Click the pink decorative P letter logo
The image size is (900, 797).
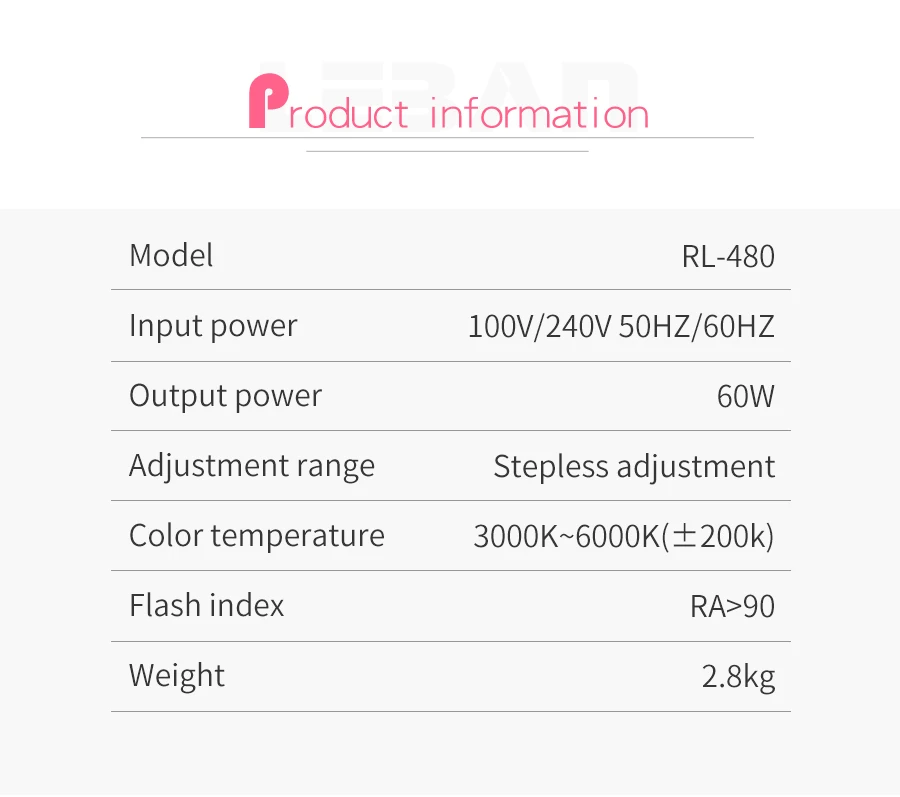tap(268, 101)
